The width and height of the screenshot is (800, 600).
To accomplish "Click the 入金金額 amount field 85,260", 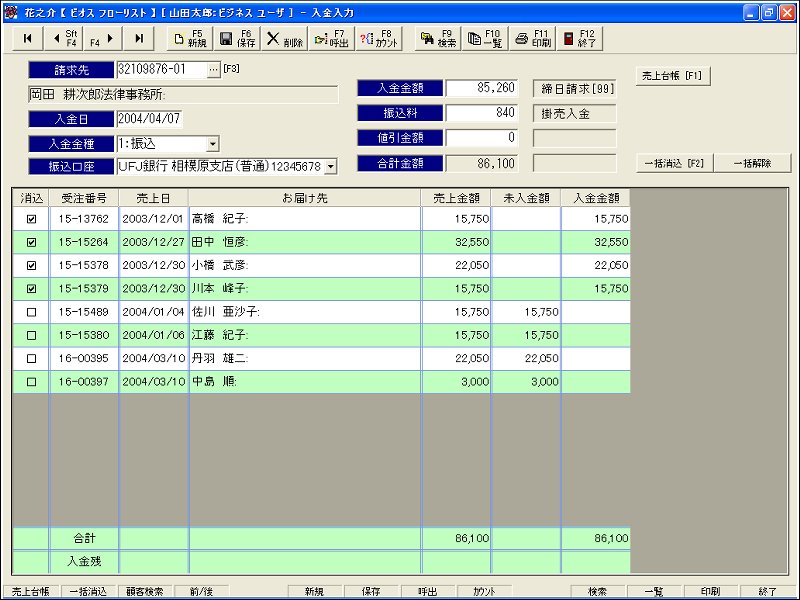I will (482, 88).
